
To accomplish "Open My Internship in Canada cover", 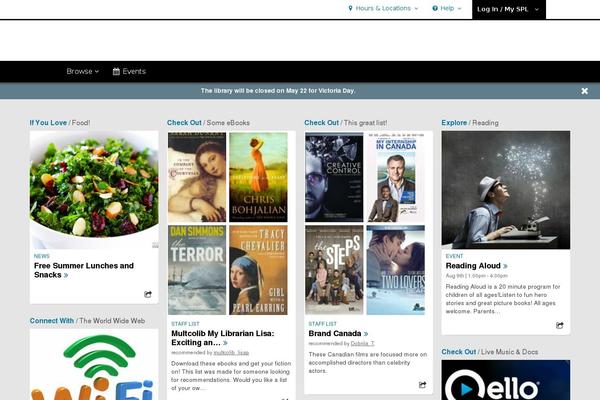I will 396,177.
